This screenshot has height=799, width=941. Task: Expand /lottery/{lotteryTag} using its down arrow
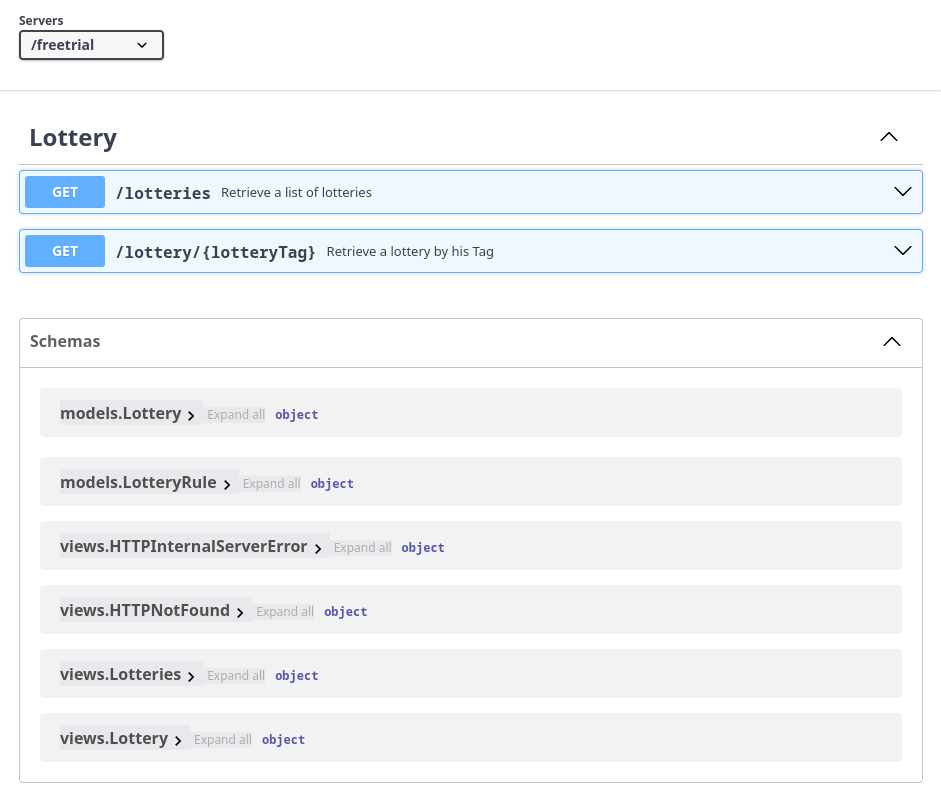[903, 250]
